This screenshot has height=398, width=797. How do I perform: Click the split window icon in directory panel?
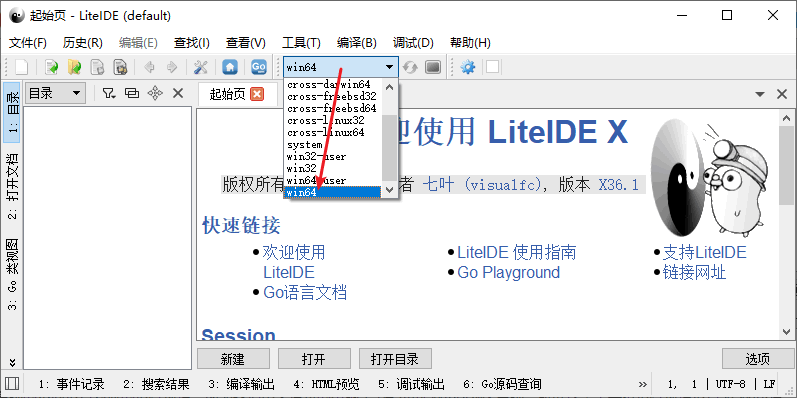[x=132, y=93]
